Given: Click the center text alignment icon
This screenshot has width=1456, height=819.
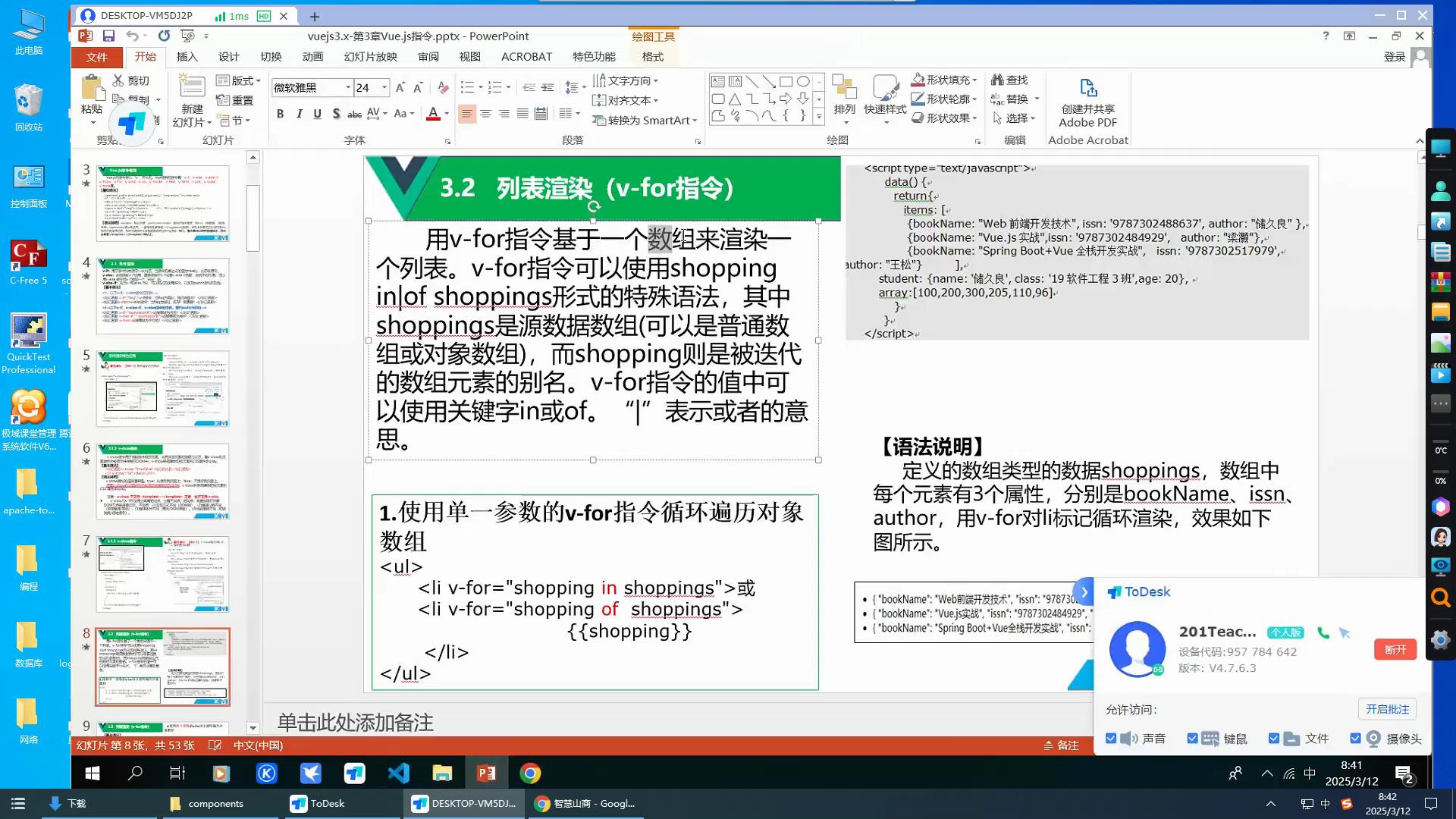Looking at the screenshot, I should (x=485, y=114).
